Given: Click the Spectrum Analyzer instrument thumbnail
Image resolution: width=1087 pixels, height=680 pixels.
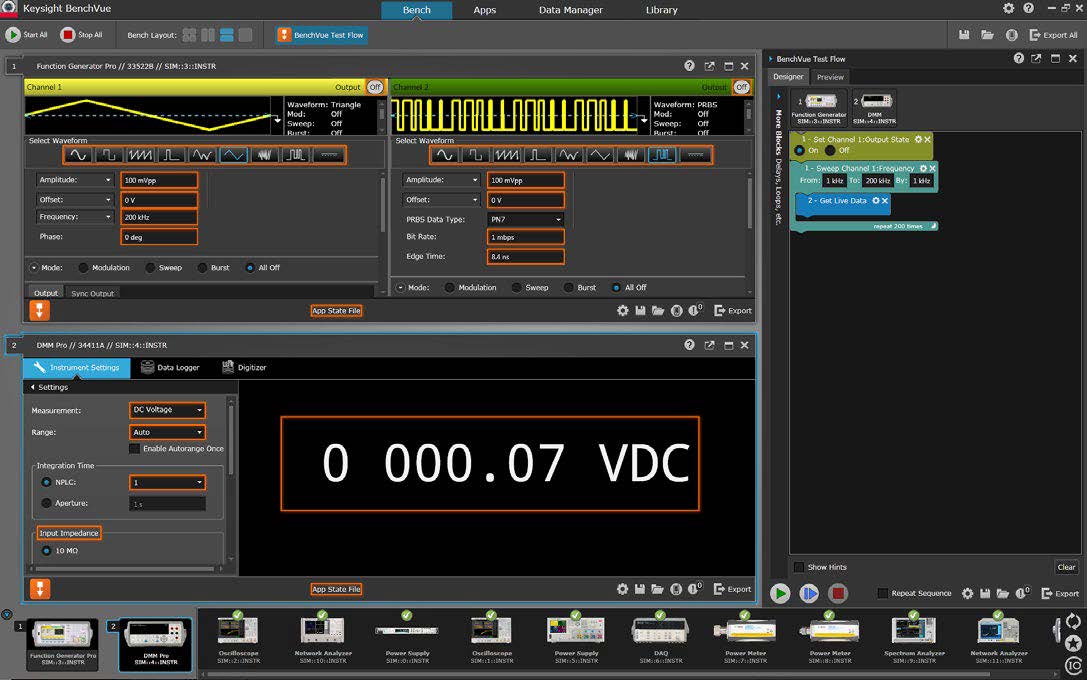Looking at the screenshot, I should tap(912, 637).
